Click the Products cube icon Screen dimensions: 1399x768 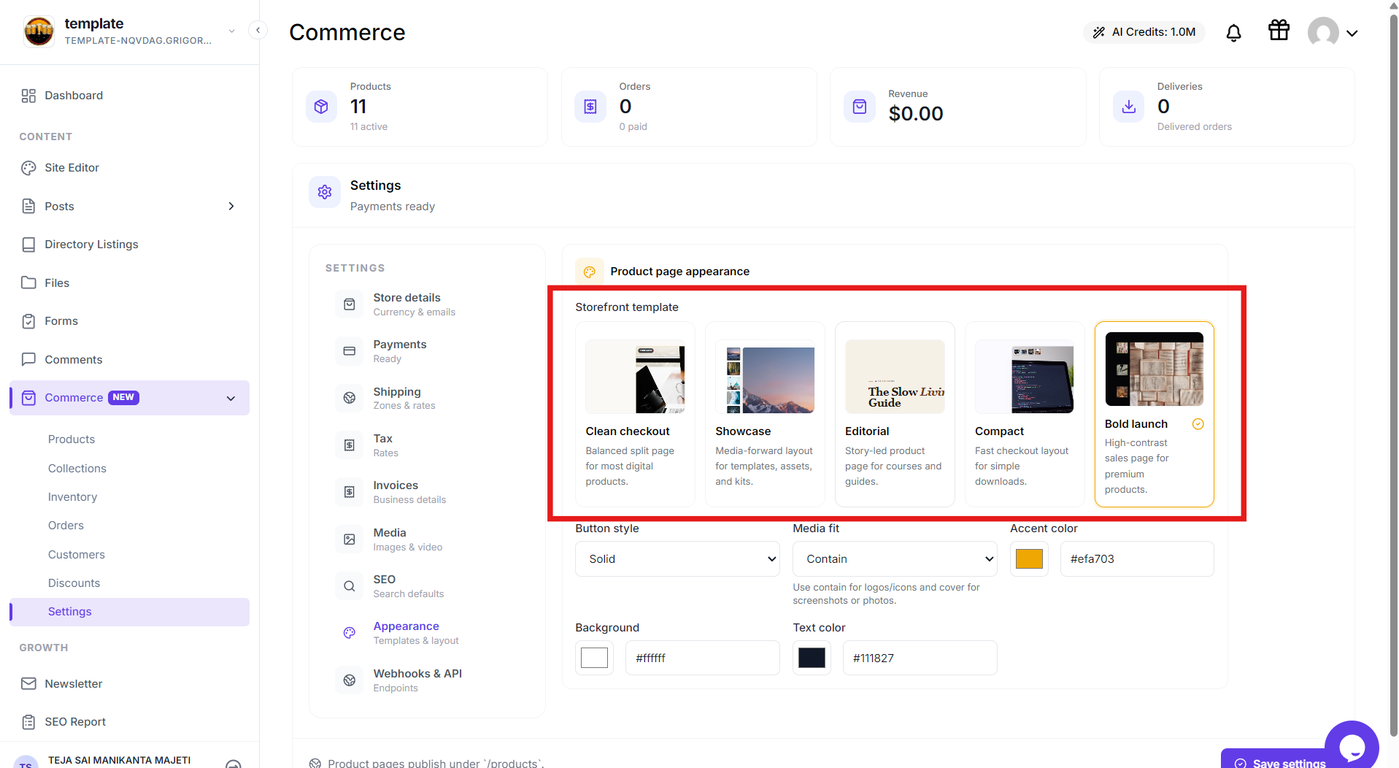321,106
